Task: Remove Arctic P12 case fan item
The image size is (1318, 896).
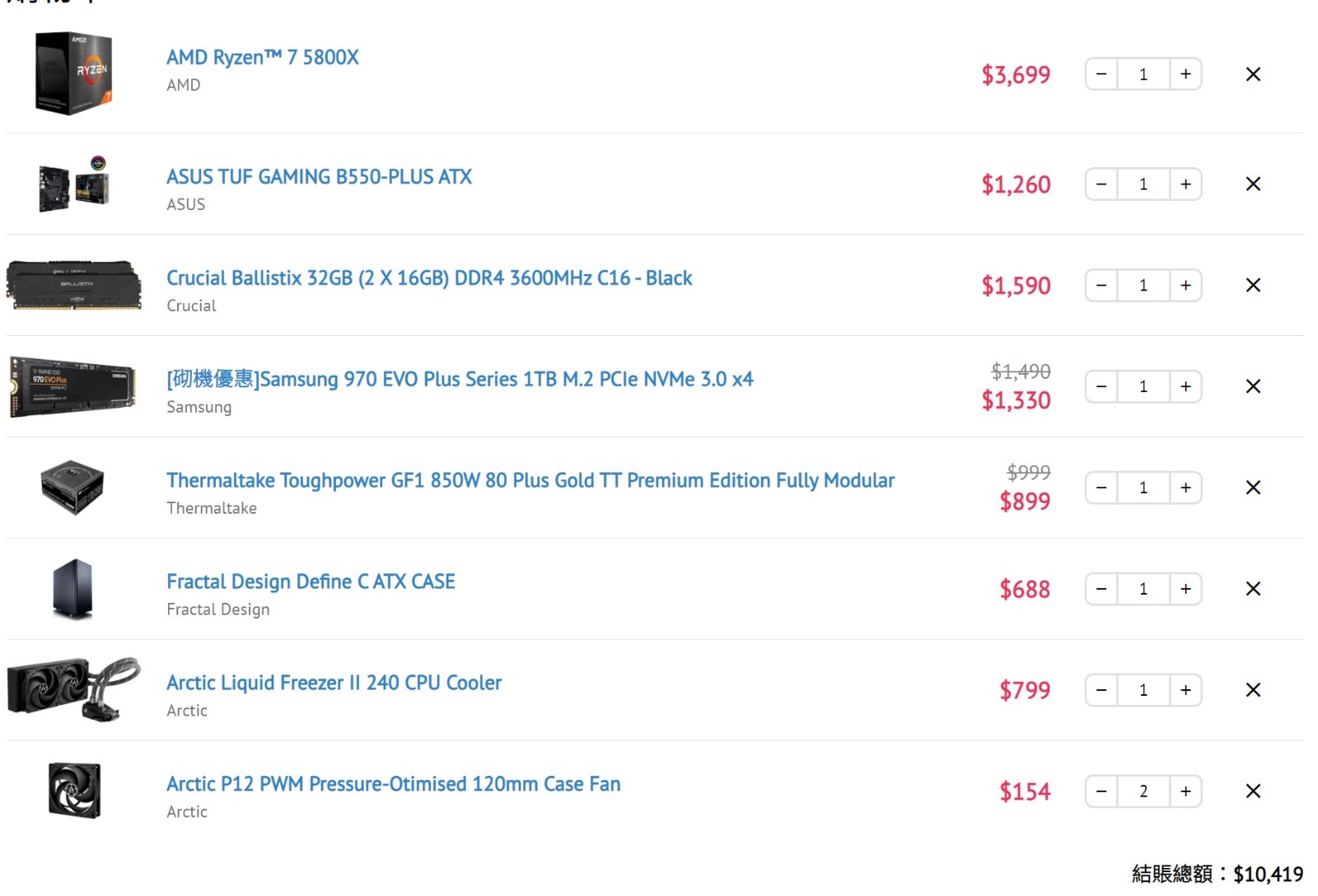Action: coord(1253,791)
